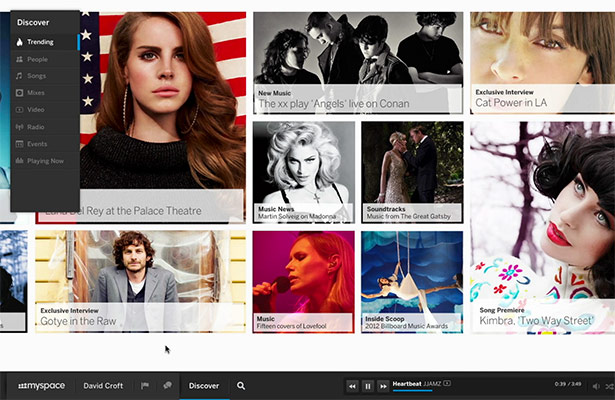Open messages chat bubble icon

point(167,385)
